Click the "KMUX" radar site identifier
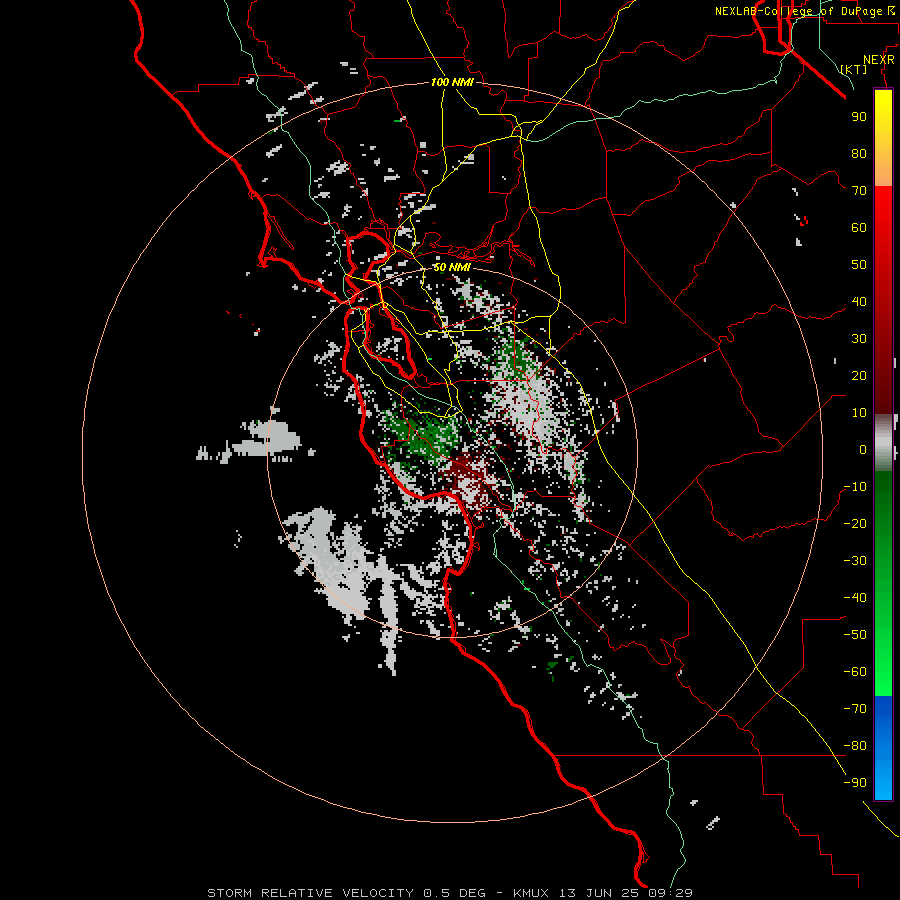The width and height of the screenshot is (900, 900). 531,893
